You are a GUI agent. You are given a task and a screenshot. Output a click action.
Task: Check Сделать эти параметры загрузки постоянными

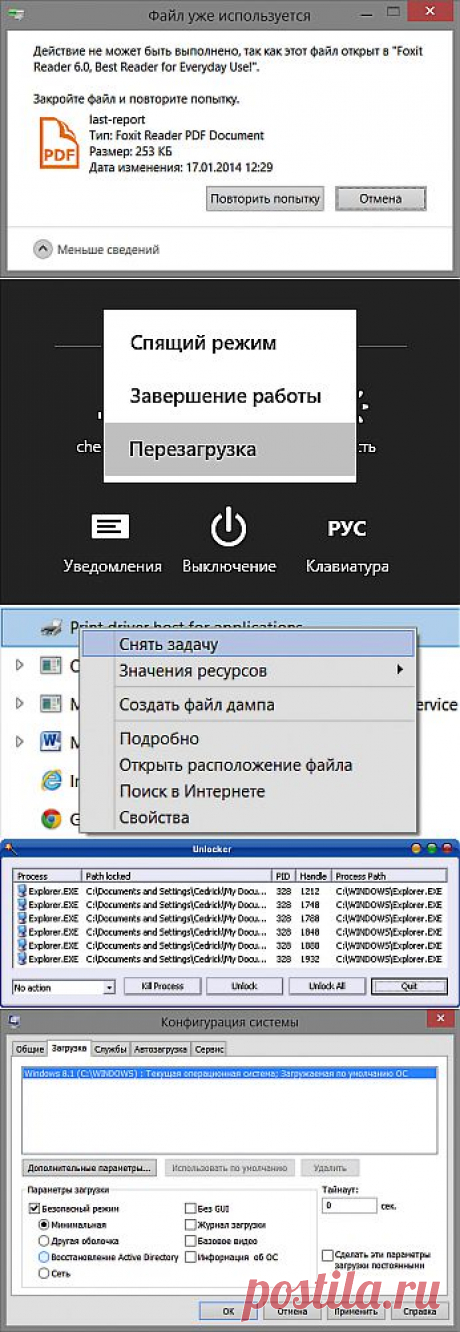point(328,1255)
